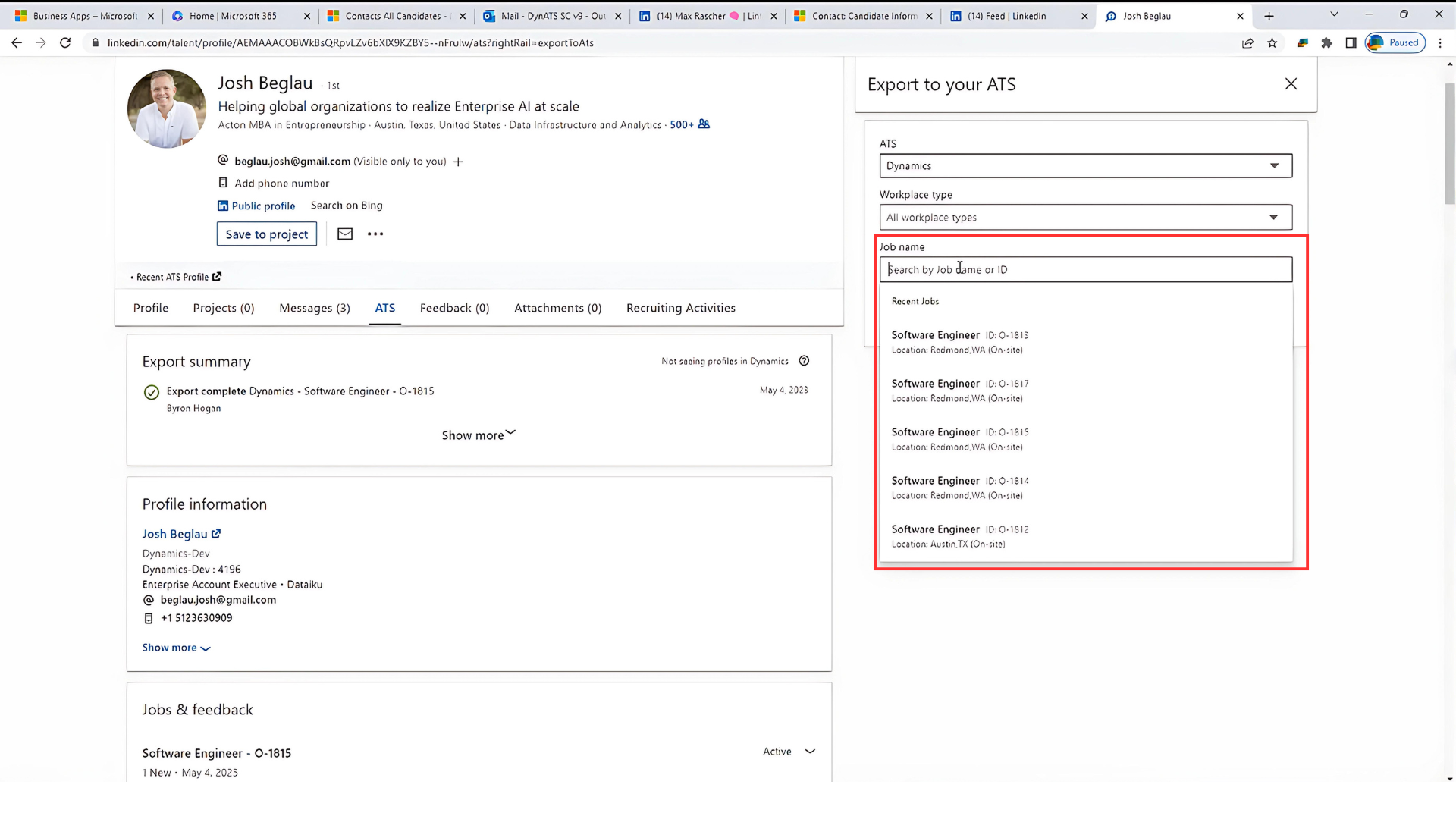1456x819 pixels.
Task: Click the share page icon in address bar
Action: point(1247,43)
